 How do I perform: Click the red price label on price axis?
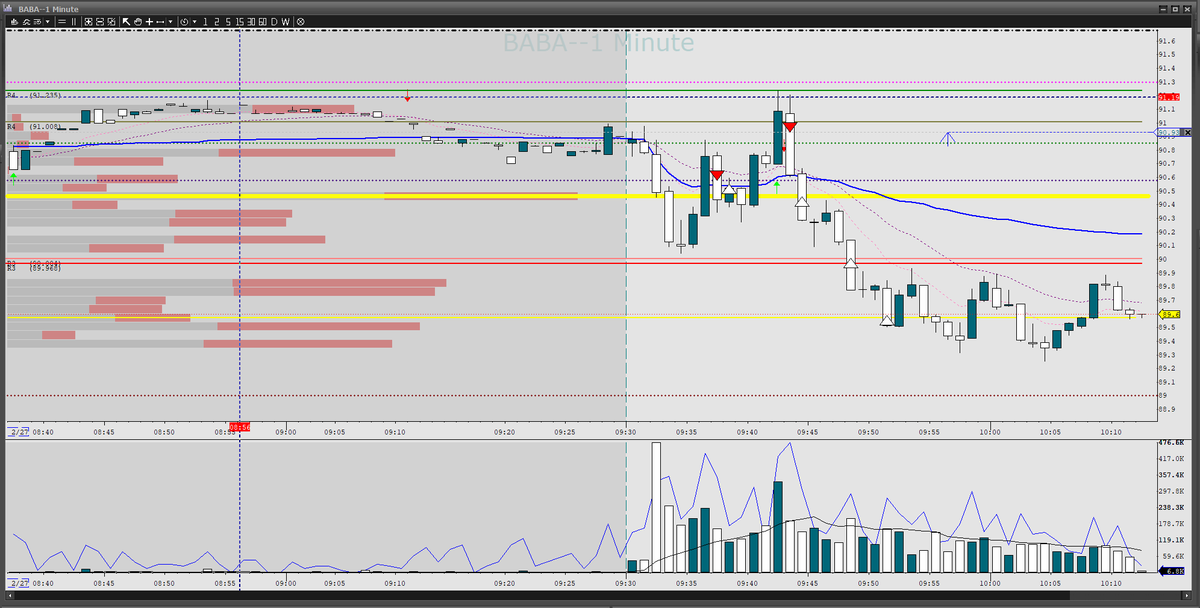pyautogui.click(x=1168, y=97)
